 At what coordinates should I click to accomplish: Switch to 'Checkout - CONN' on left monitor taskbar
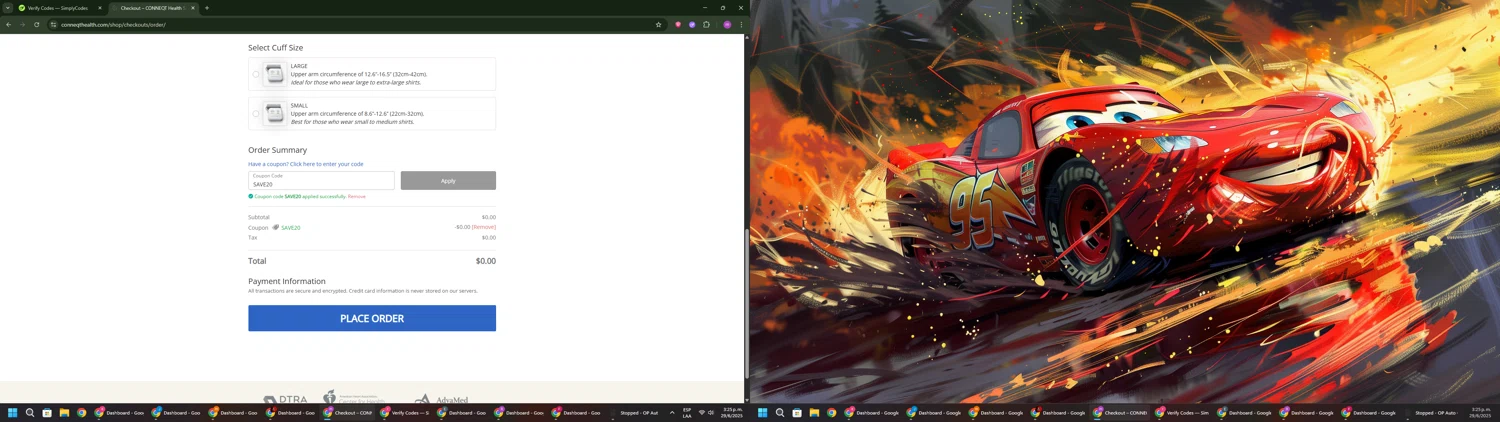point(349,413)
